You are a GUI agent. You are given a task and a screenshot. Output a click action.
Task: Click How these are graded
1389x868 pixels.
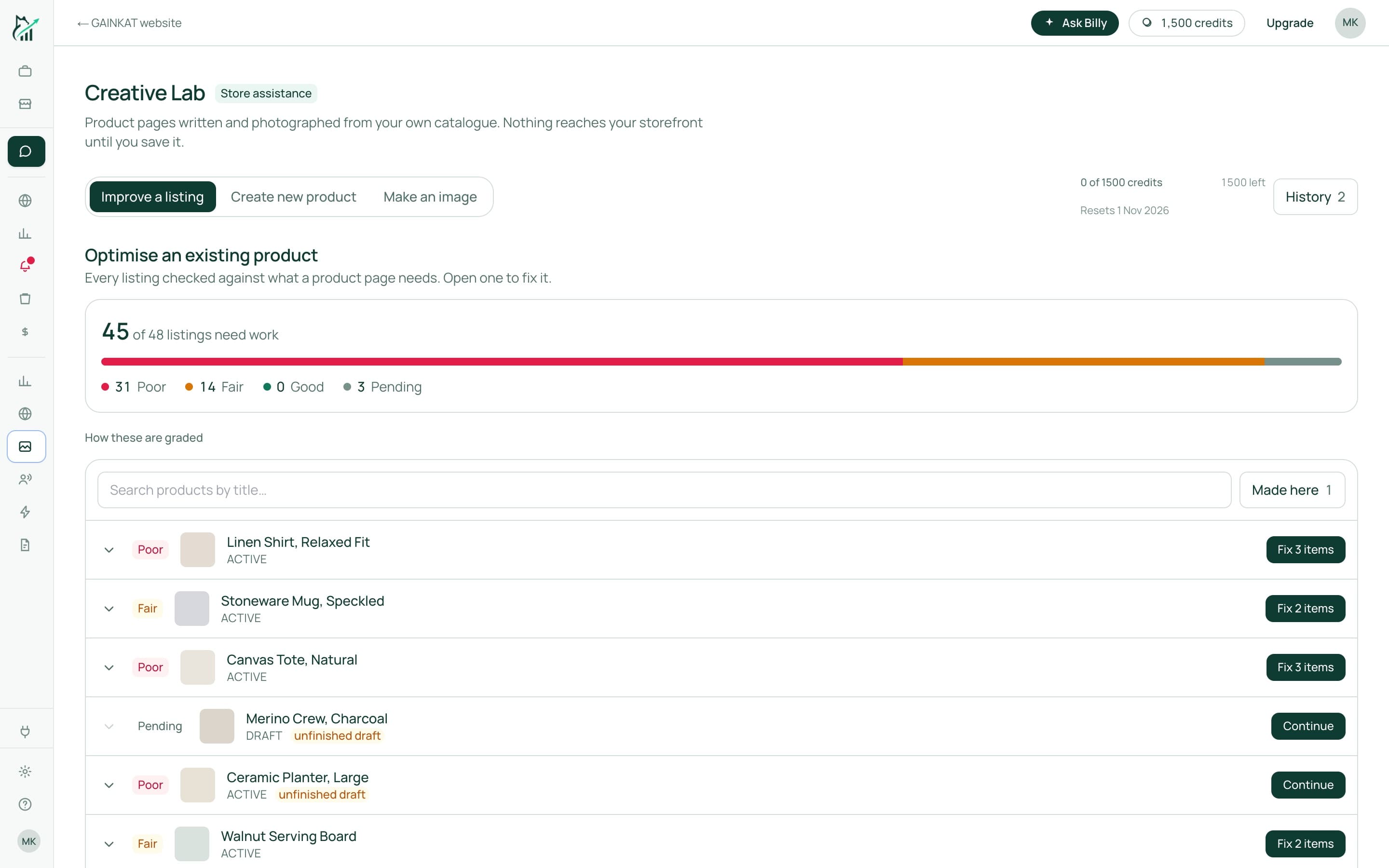click(x=144, y=437)
